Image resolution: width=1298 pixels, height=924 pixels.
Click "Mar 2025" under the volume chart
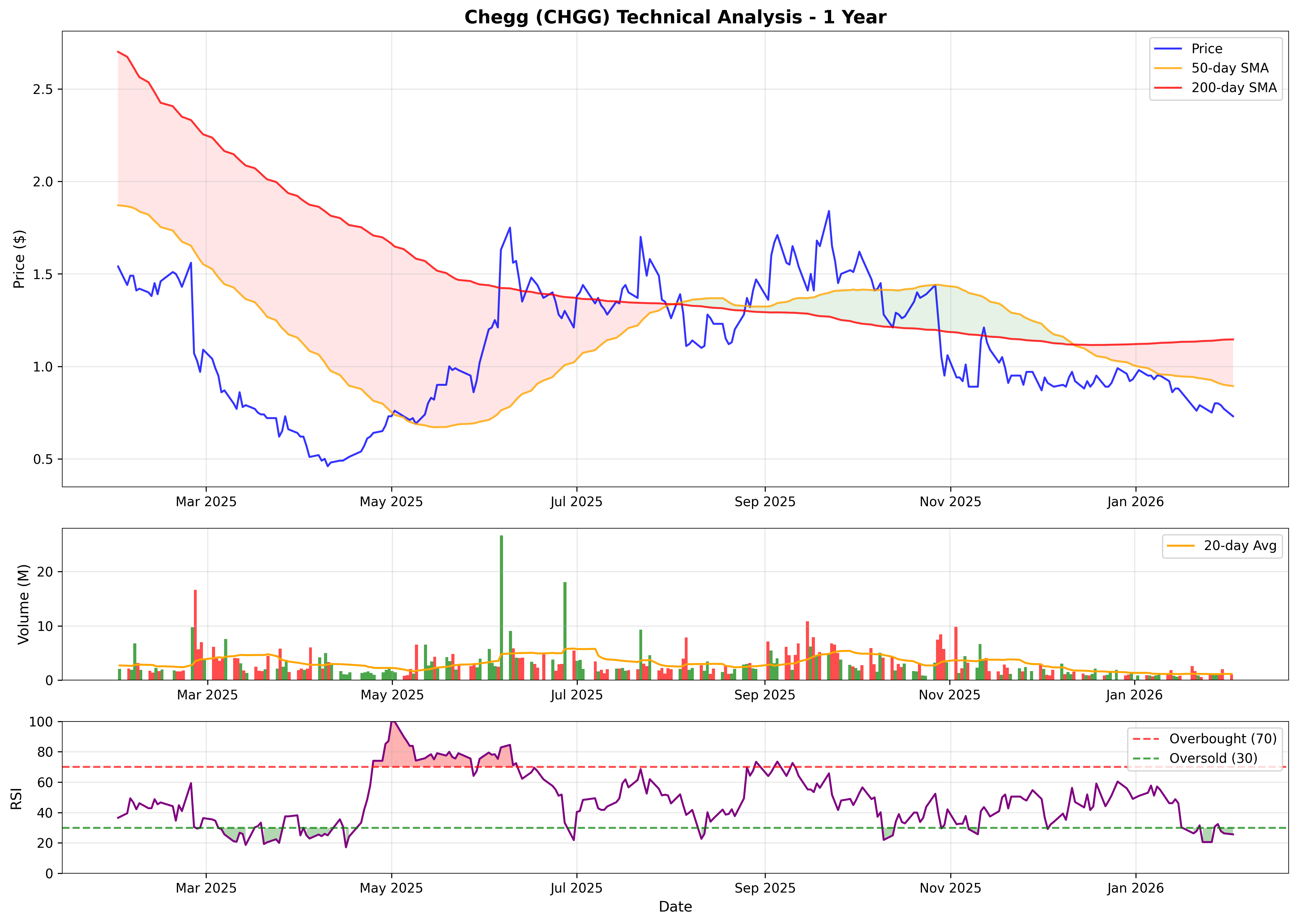207,695
